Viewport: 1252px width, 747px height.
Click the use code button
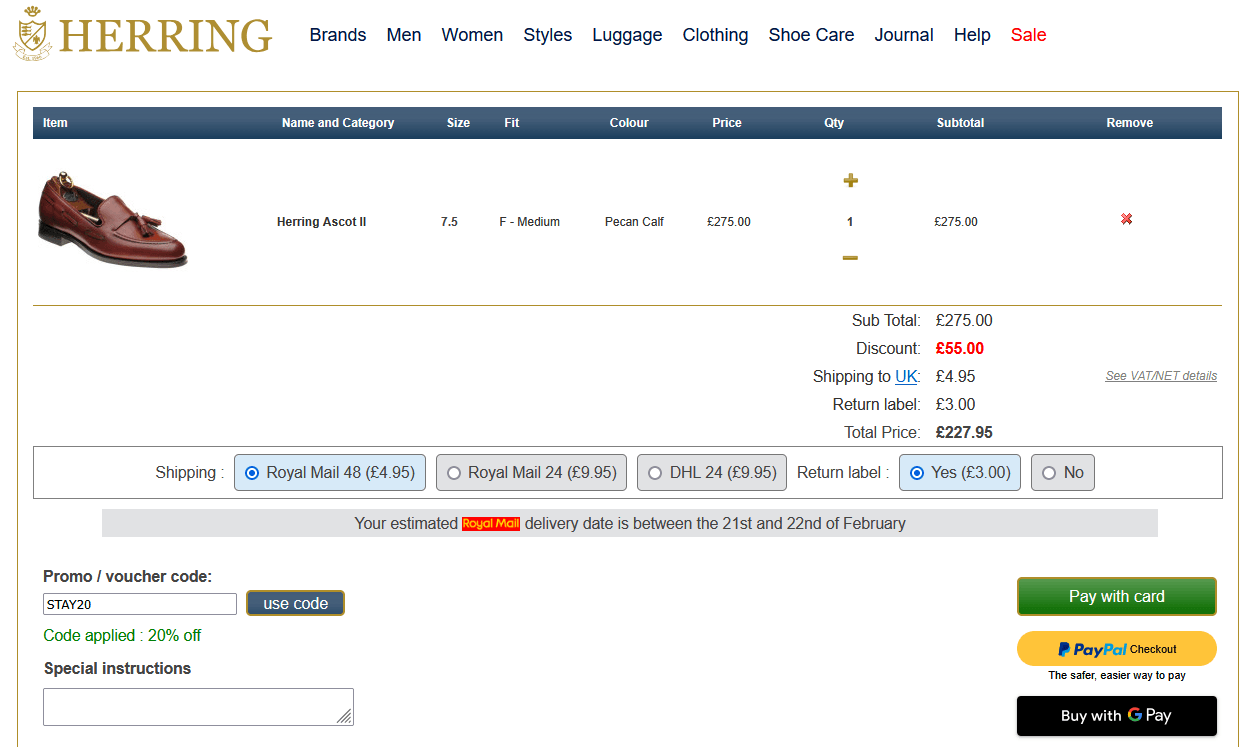(x=295, y=603)
